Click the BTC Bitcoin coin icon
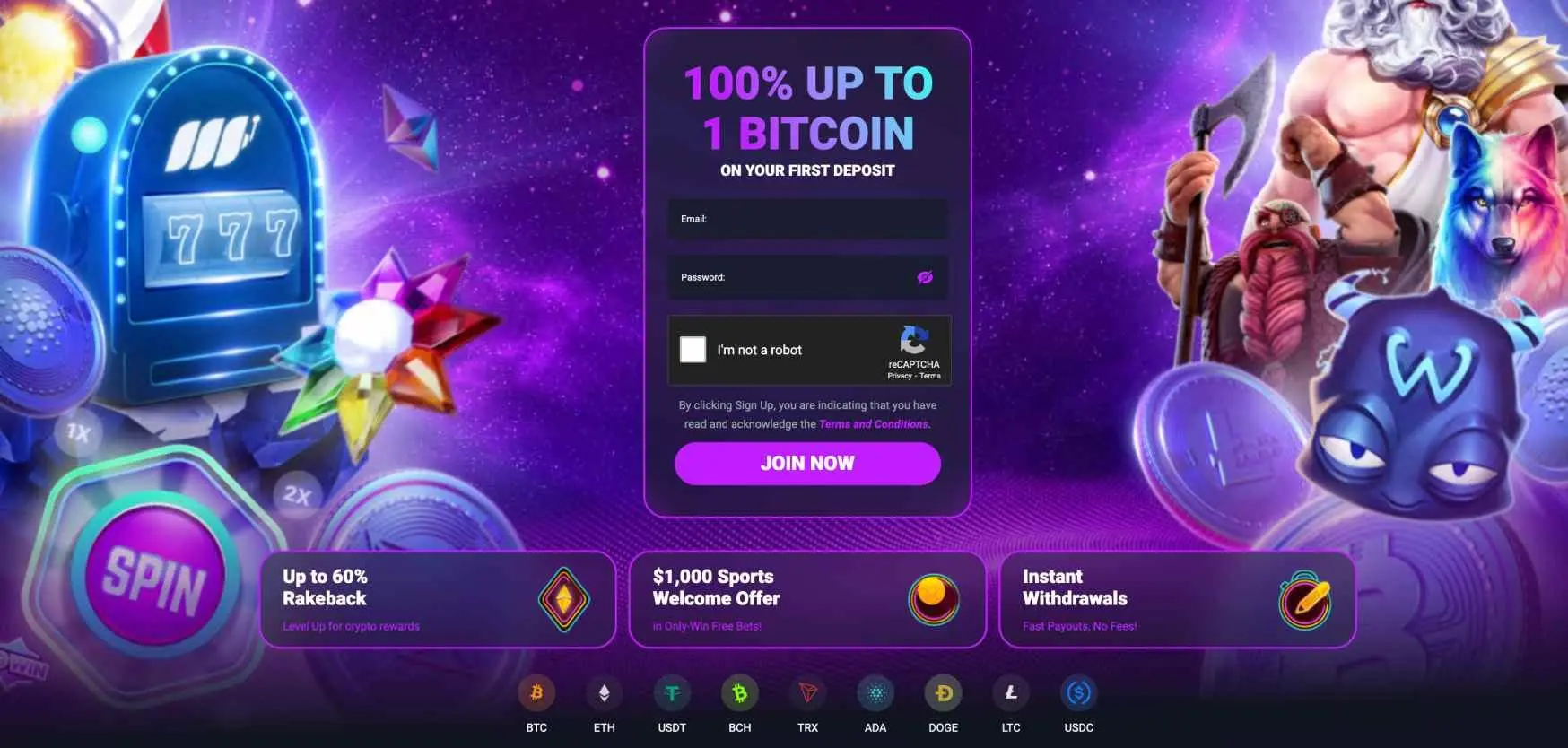This screenshot has height=748, width=1568. (x=536, y=693)
